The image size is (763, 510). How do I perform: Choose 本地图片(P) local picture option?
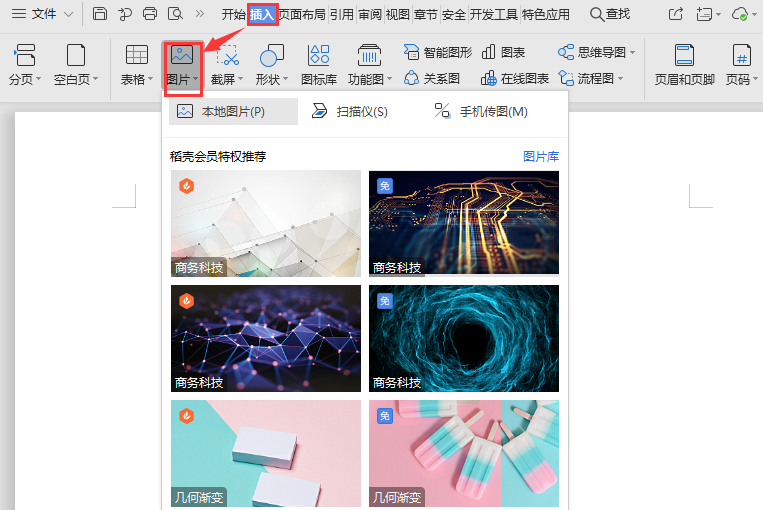point(234,111)
